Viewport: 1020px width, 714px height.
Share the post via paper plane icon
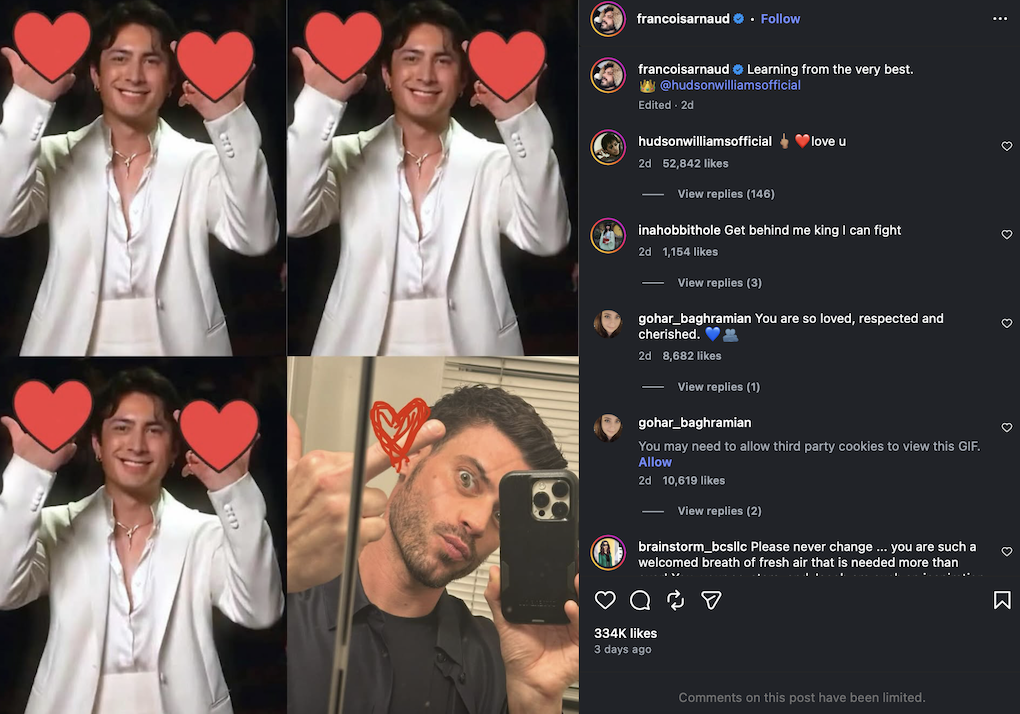pos(711,600)
